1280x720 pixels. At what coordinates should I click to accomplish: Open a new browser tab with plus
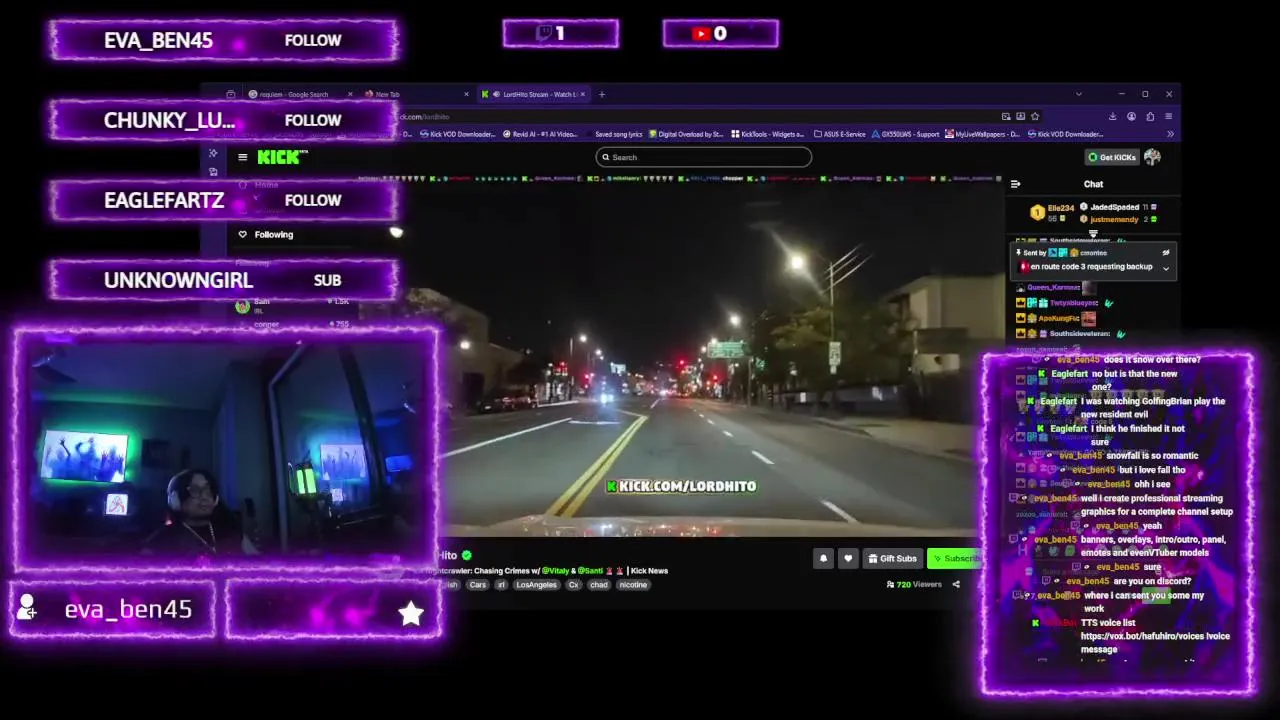tap(601, 94)
